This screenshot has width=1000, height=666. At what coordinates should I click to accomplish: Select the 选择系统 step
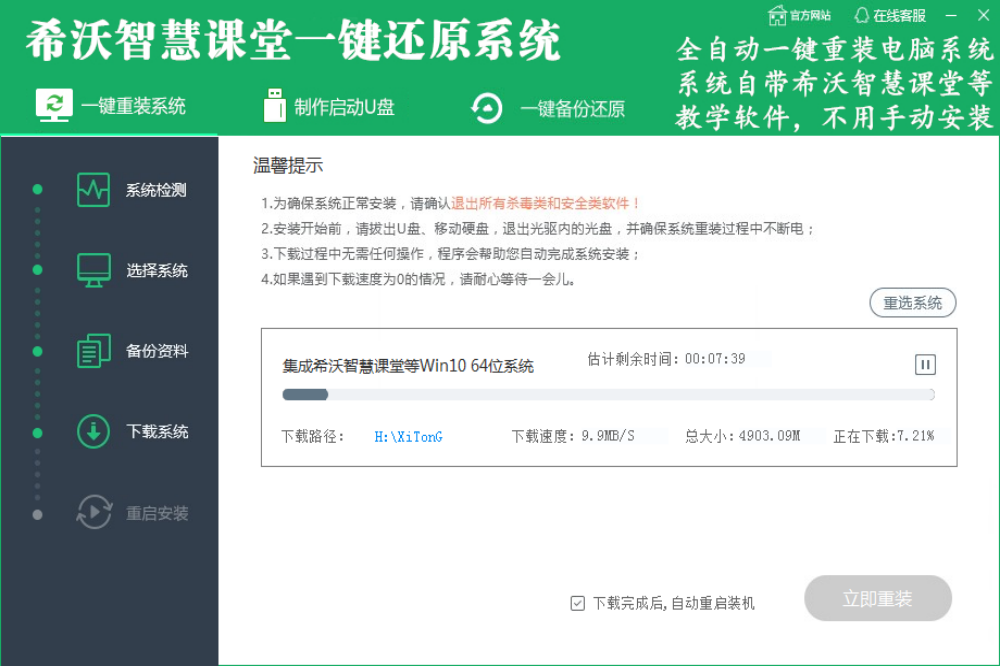pos(131,270)
